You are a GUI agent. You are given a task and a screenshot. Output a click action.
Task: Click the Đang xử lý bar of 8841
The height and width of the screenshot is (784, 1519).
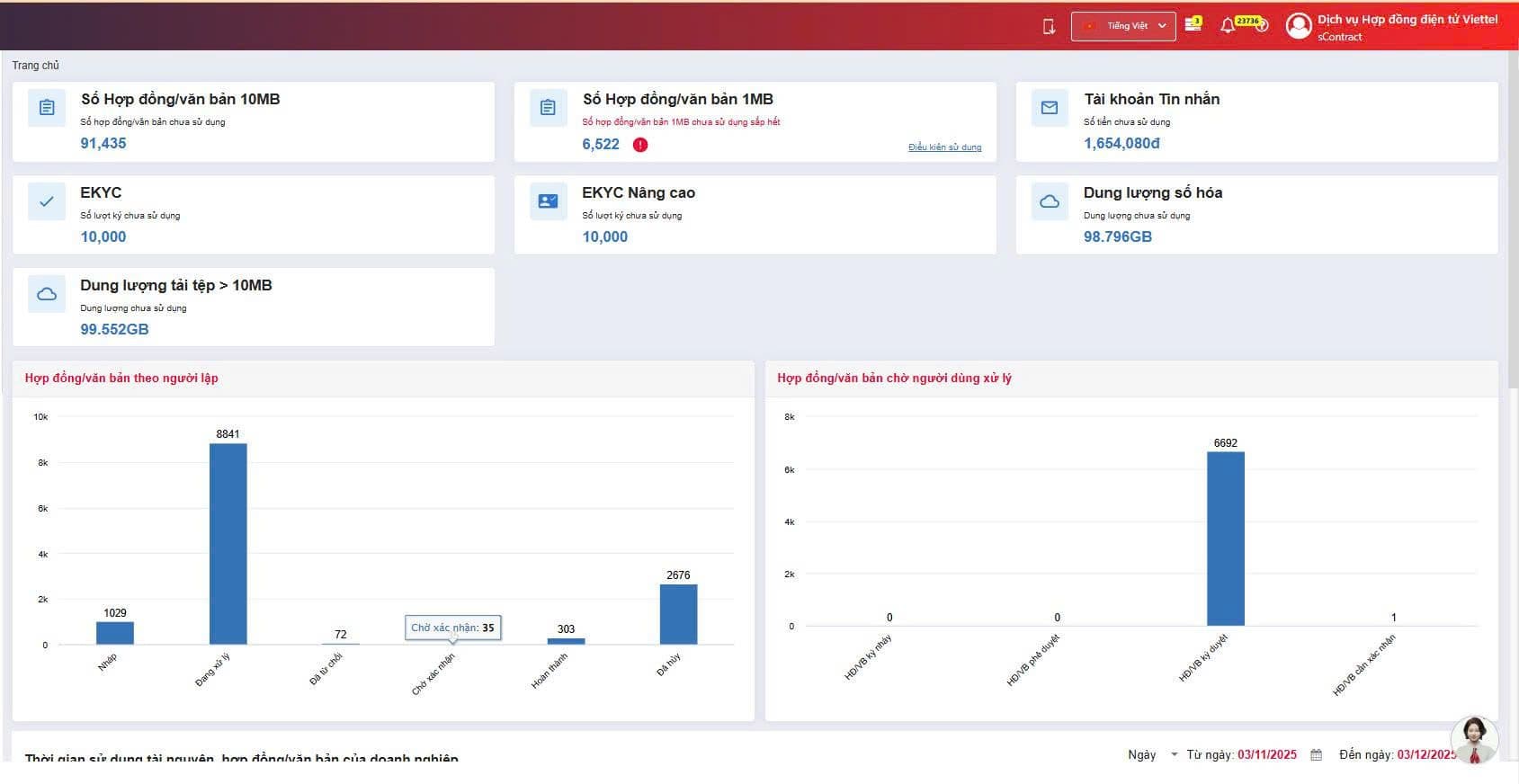point(228,544)
